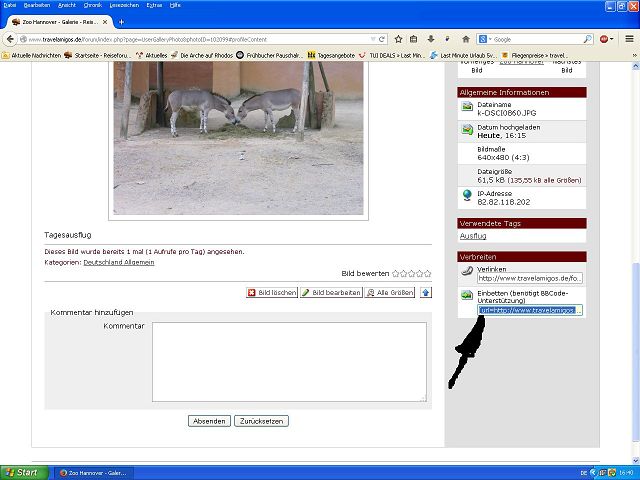Select the Zoo Hannover browser tab
Viewport: 640px width, 480px height.
[60, 22]
